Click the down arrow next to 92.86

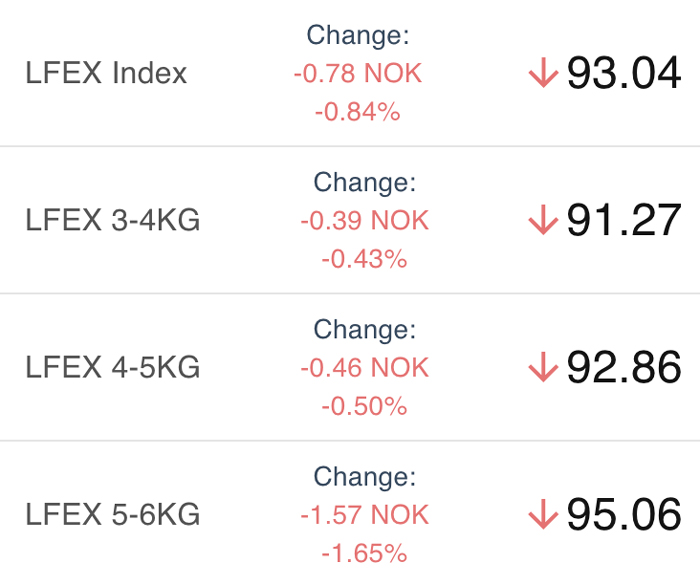pos(543,367)
